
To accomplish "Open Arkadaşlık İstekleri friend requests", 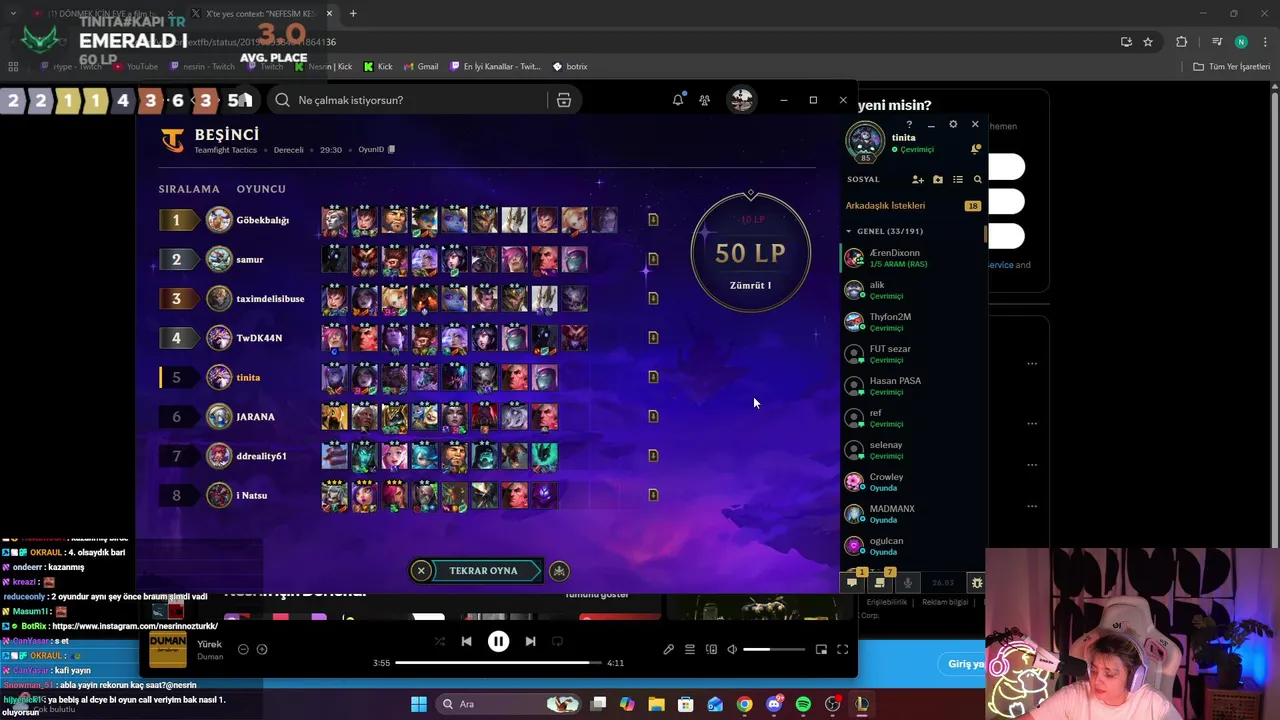I will coord(914,206).
